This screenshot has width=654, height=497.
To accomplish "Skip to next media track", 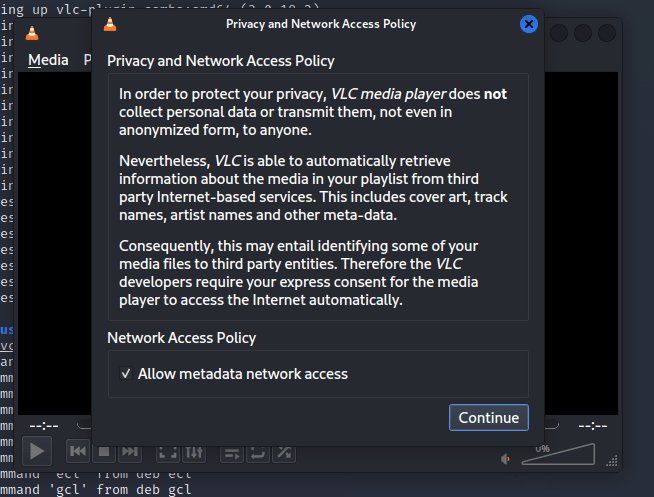I will pyautogui.click(x=130, y=452).
